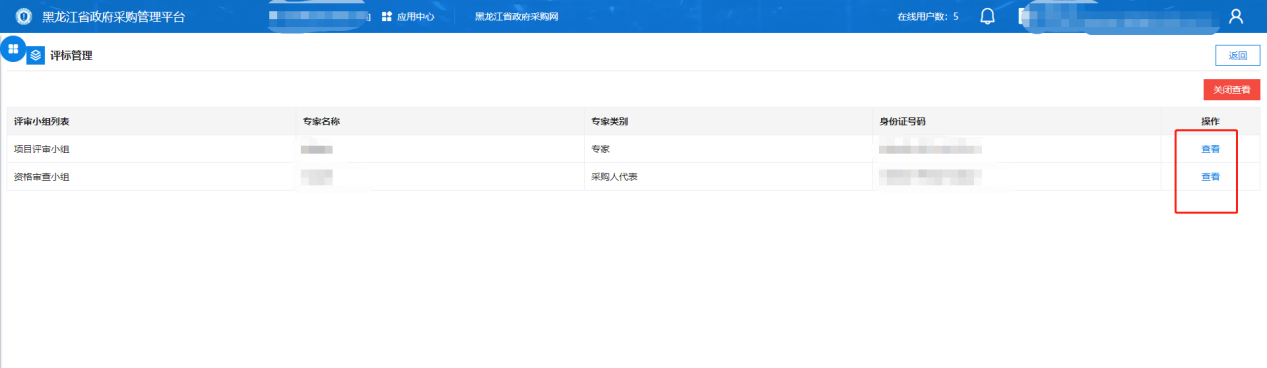This screenshot has width=1267, height=368.
Task: Click the red 关闭查看 button
Action: pos(1231,90)
